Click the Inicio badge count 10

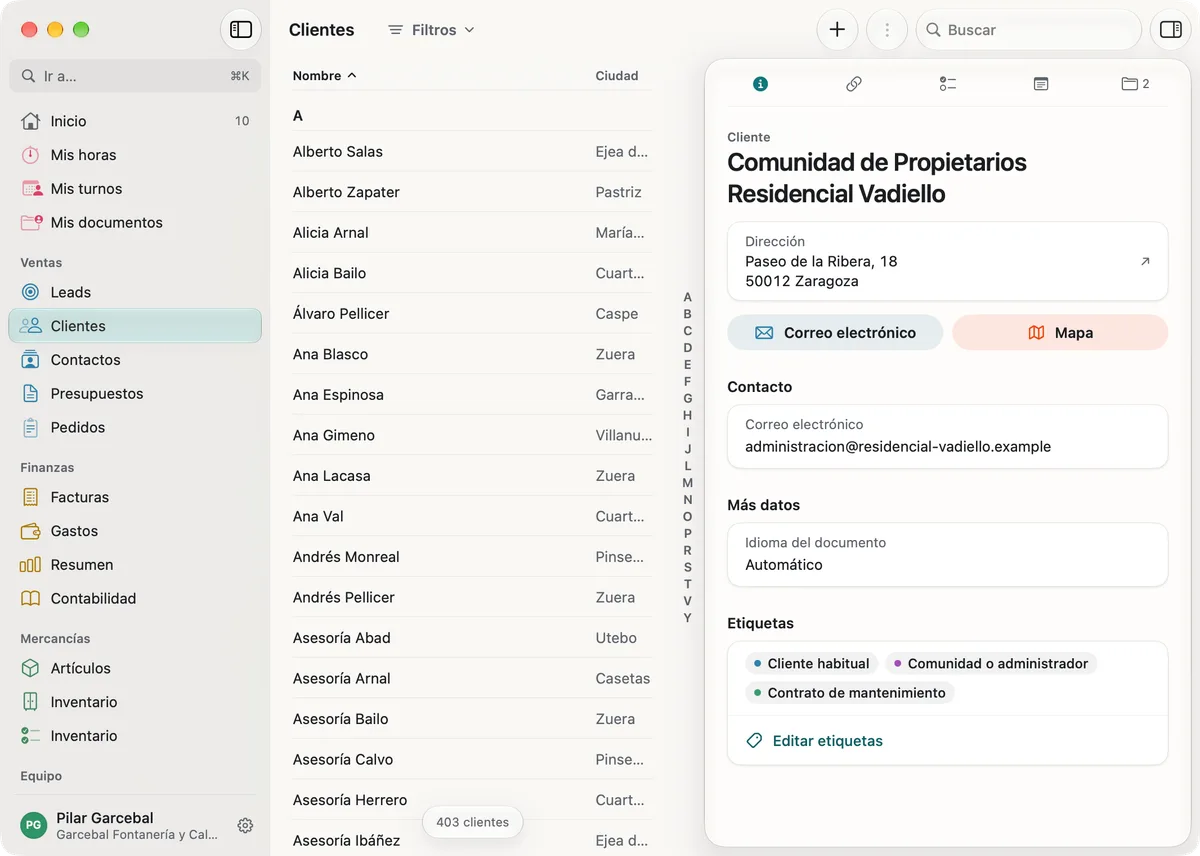[242, 121]
